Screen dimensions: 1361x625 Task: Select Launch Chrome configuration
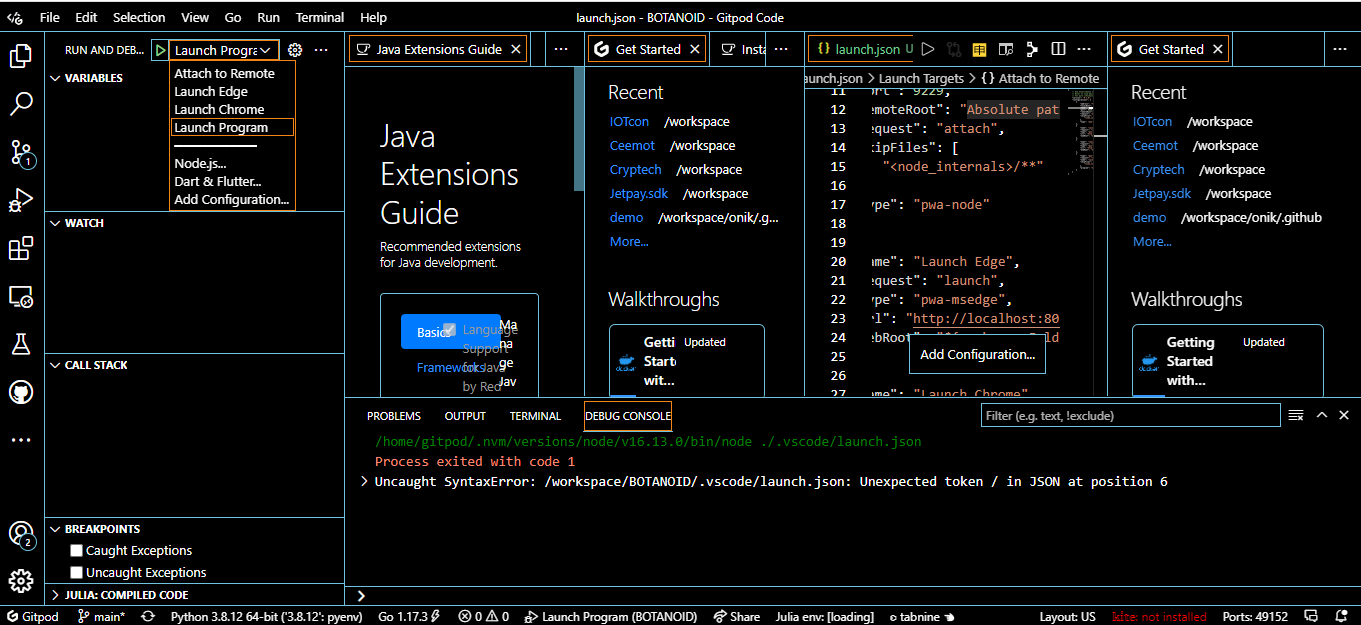tap(233, 109)
